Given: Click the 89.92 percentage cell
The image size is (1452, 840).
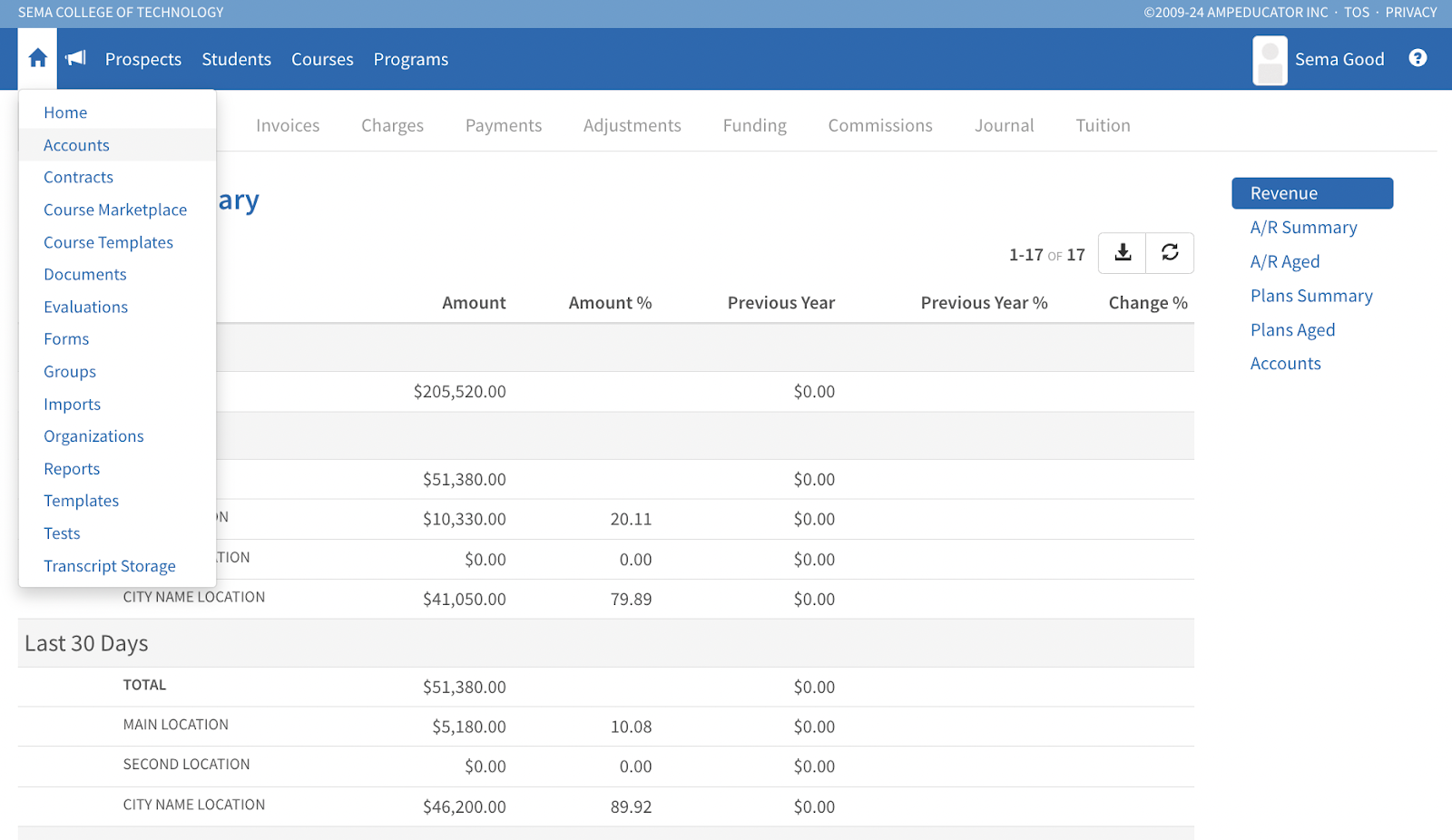Looking at the screenshot, I should click(632, 807).
